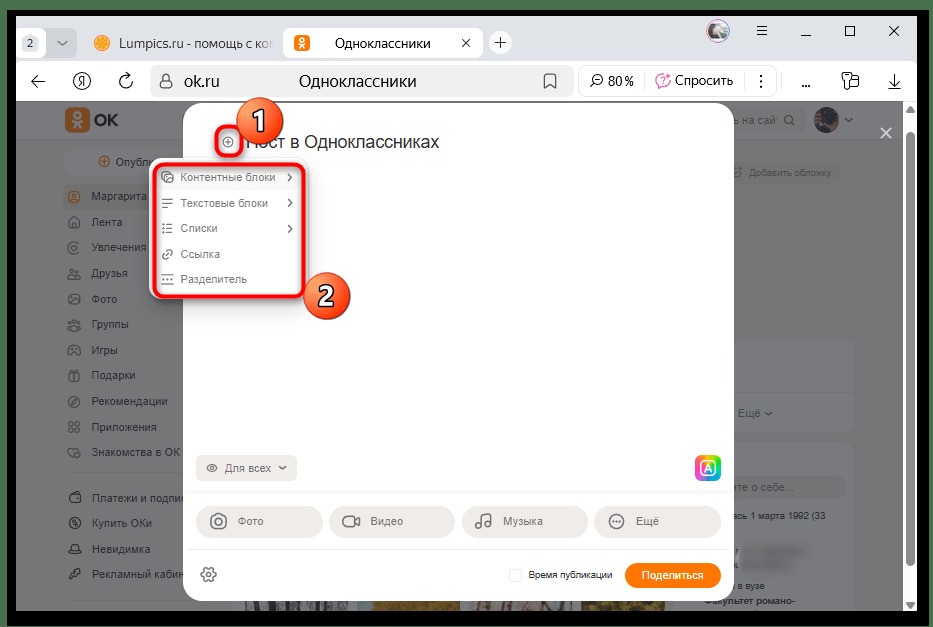This screenshot has height=627, width=933.
Task: Enable Время публикации checkbox
Action: click(x=515, y=575)
